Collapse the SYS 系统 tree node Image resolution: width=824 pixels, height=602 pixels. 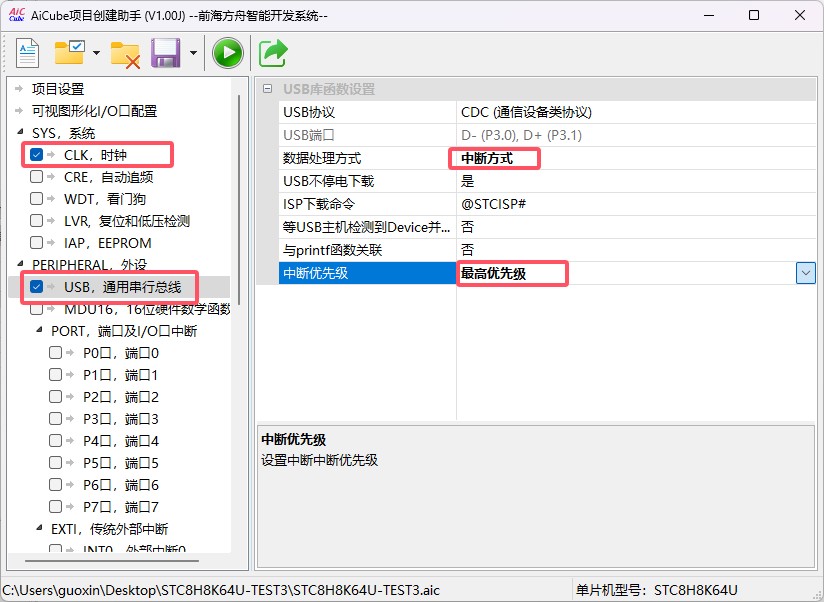coord(20,132)
